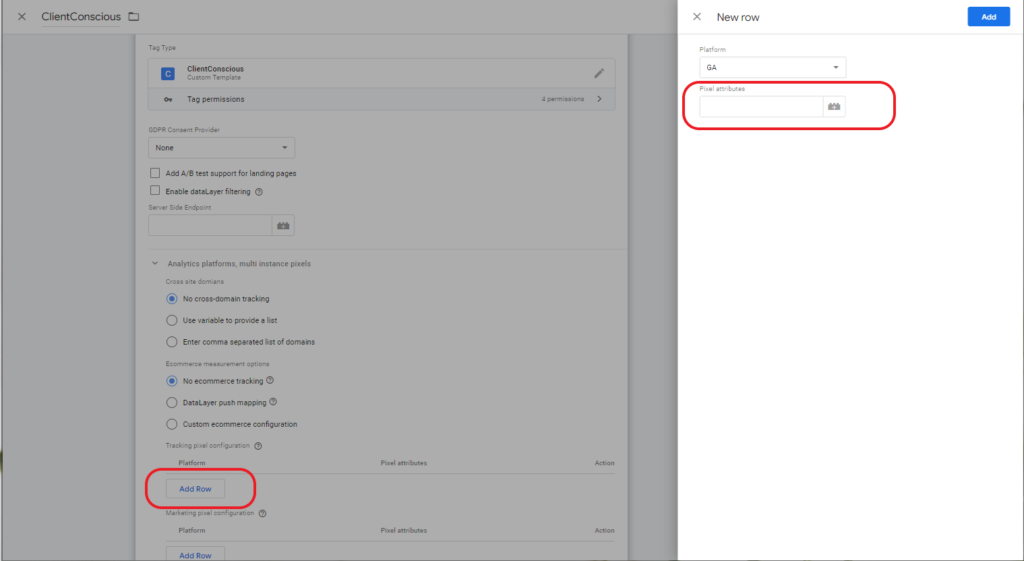Enable dataLayer filtering checkbox
Image resolution: width=1024 pixels, height=561 pixels.
[x=155, y=191]
